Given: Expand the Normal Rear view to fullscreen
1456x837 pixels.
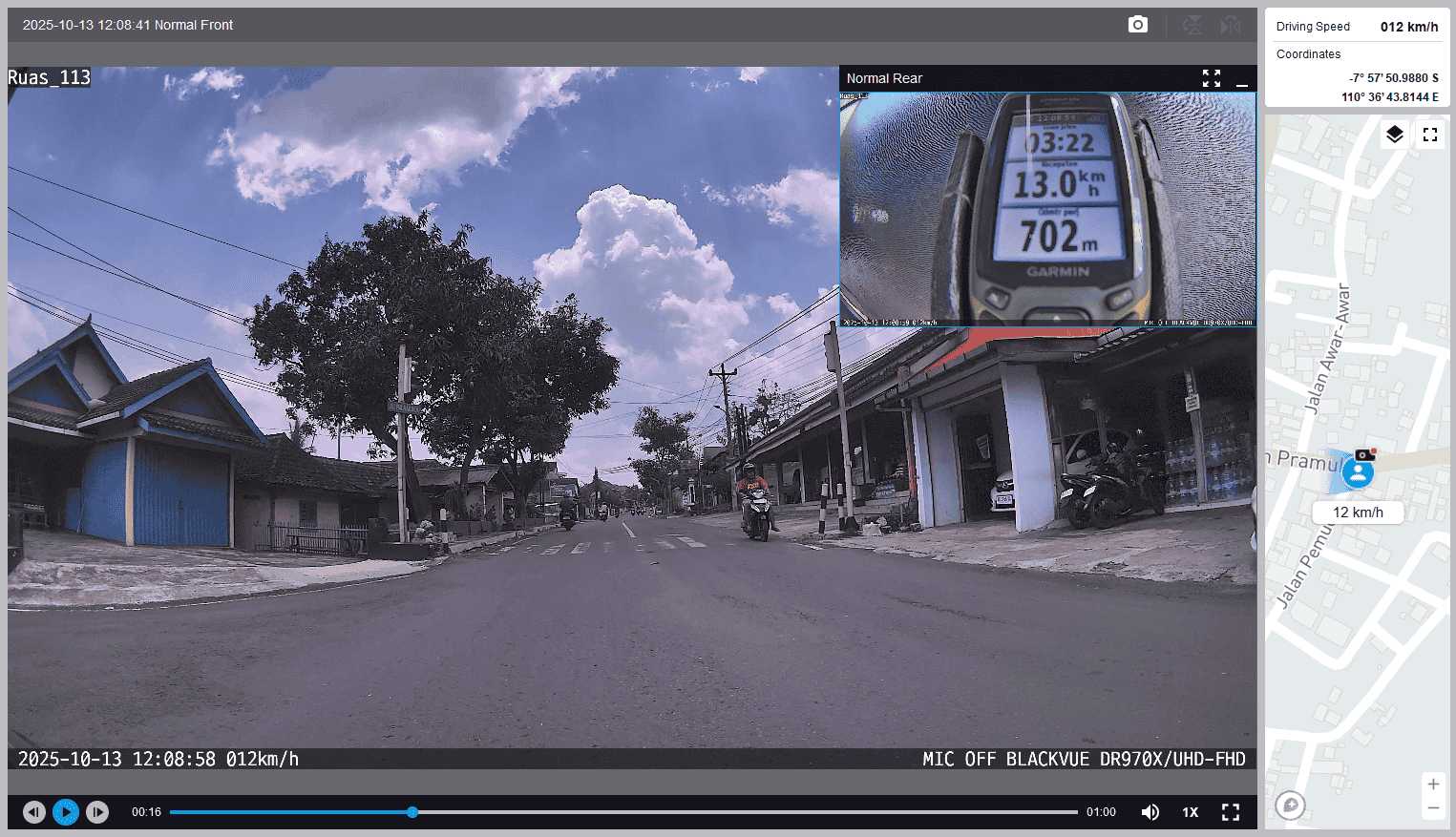Looking at the screenshot, I should [x=1211, y=78].
